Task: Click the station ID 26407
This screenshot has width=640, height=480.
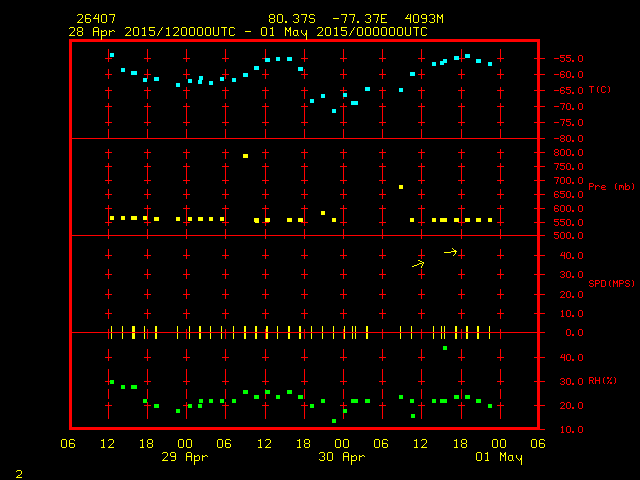Action: (x=95, y=19)
